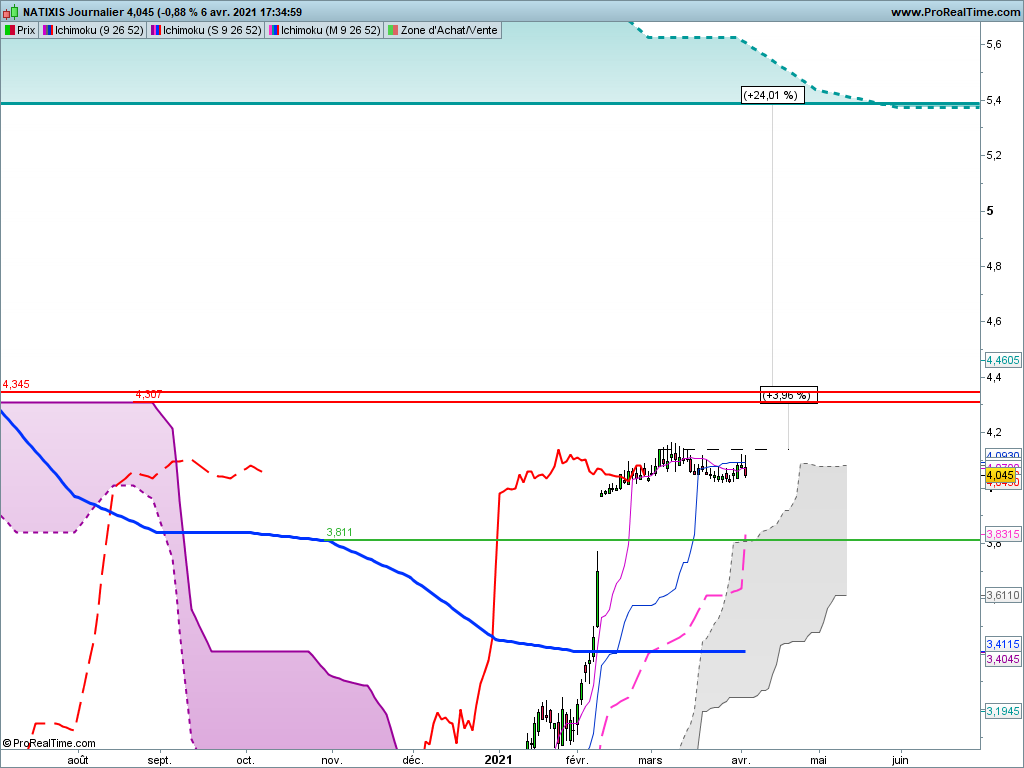Click the candlestick chart icon beside NATIXIS title
Screen dimensions: 1024x768
coord(12,12)
